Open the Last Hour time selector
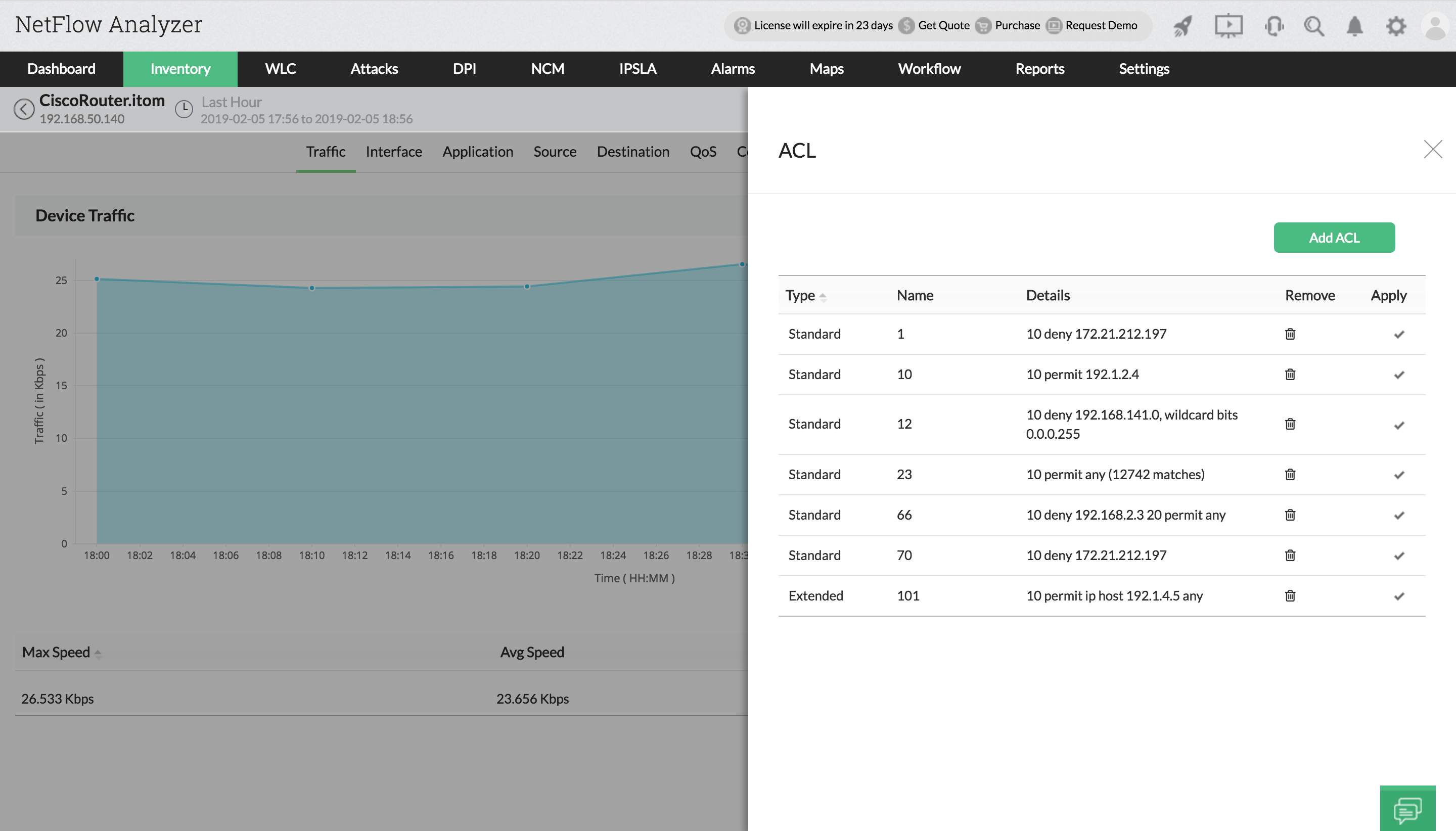Image resolution: width=1456 pixels, height=831 pixels. click(x=231, y=103)
